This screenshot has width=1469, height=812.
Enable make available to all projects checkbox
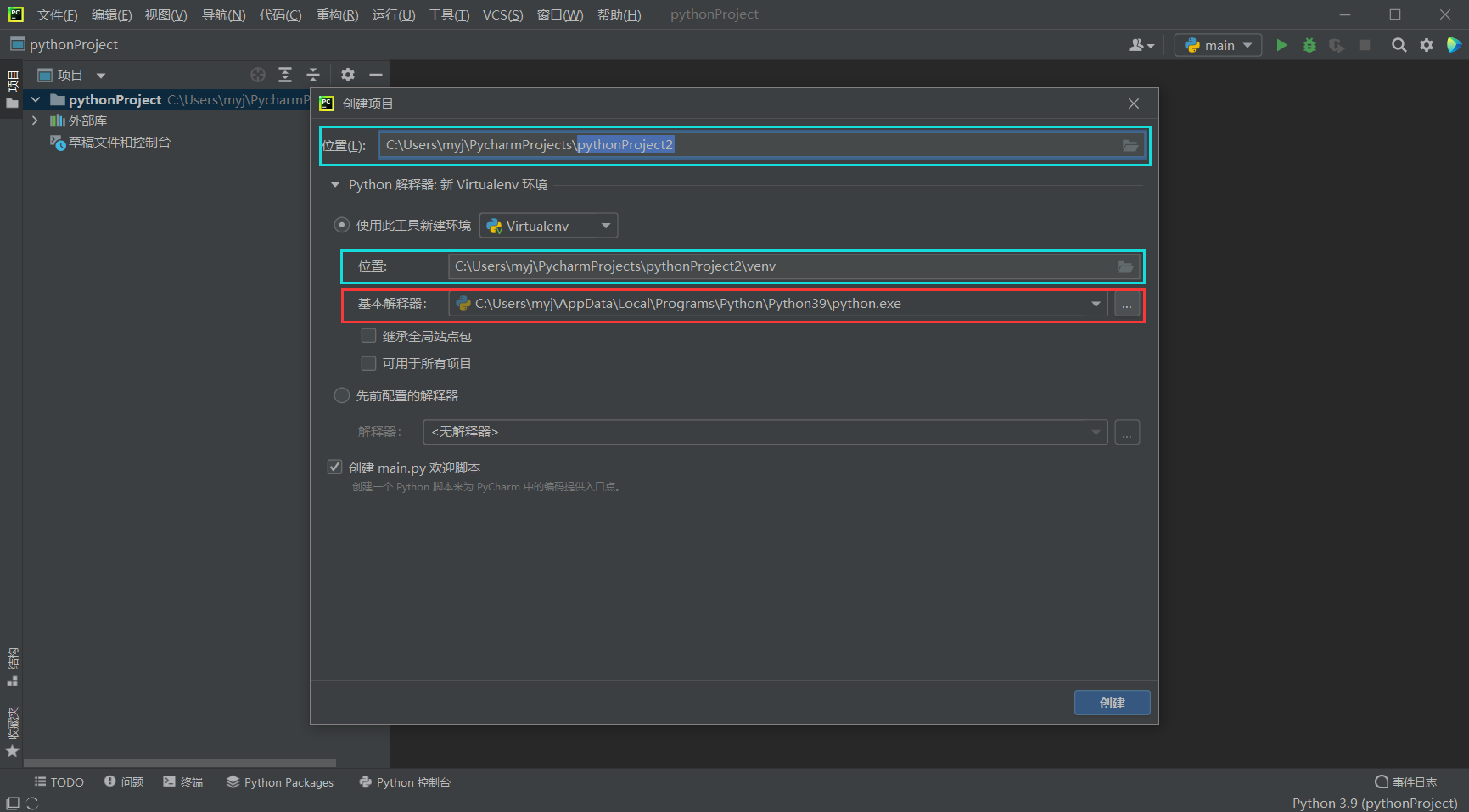click(368, 363)
